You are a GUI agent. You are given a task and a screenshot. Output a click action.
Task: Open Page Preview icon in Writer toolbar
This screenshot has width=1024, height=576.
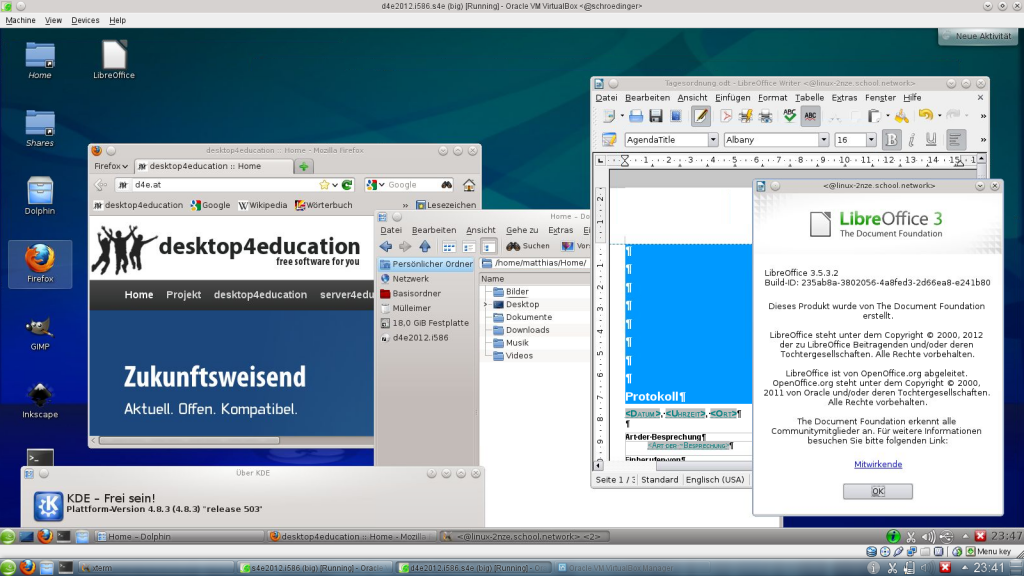(x=765, y=116)
